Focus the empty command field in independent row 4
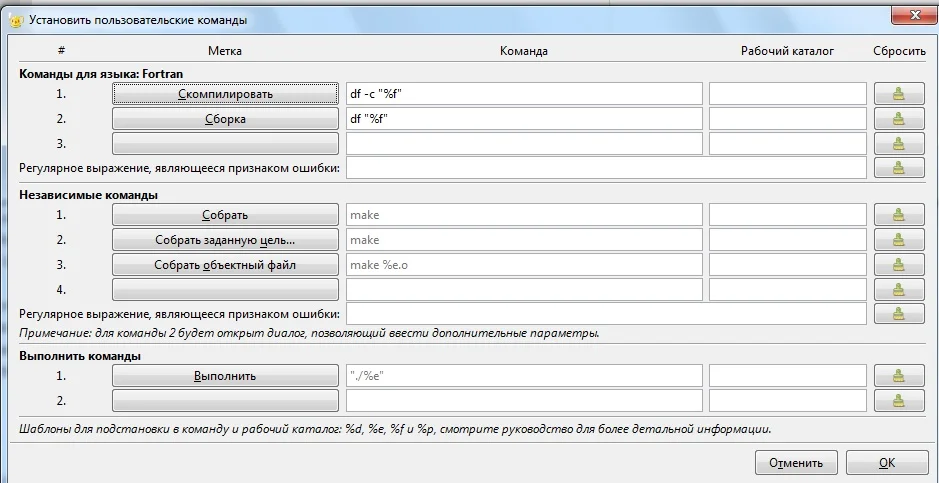Viewport: 939px width, 483px height. (524, 290)
